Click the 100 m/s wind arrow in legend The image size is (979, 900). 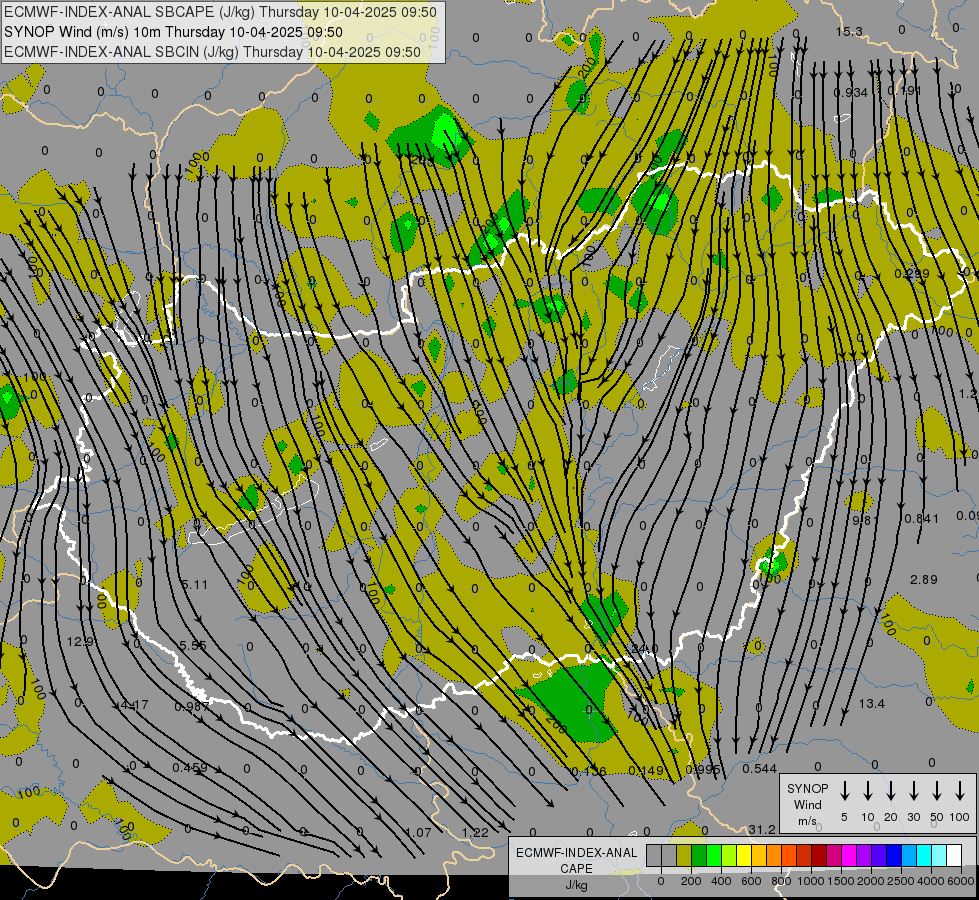[x=960, y=791]
